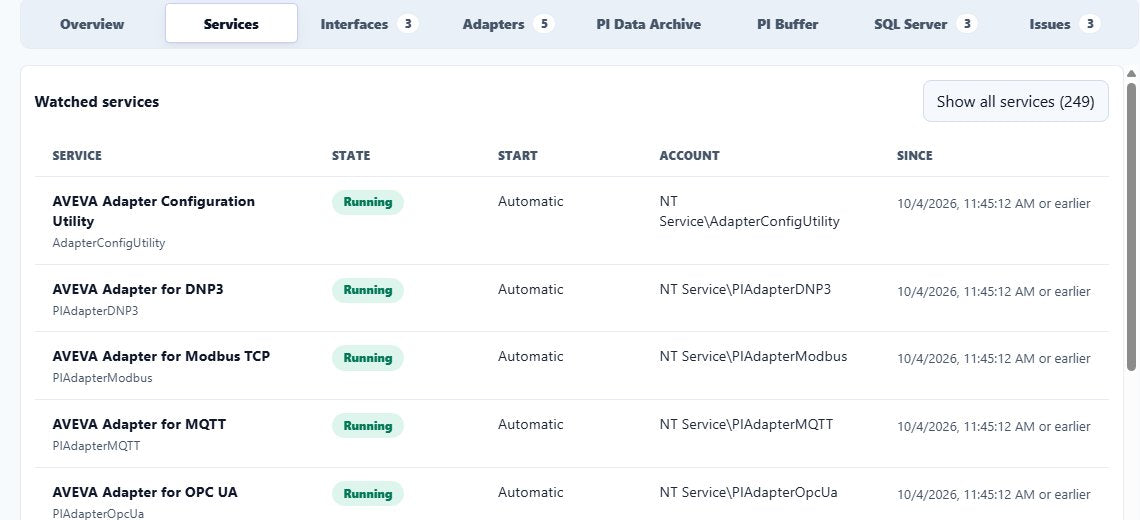Click the scrollbar up arrow

tap(1131, 73)
